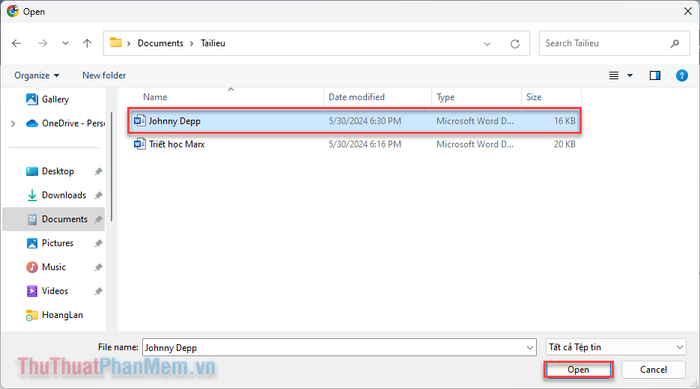Click the pin icon beside Pictures

(99, 243)
